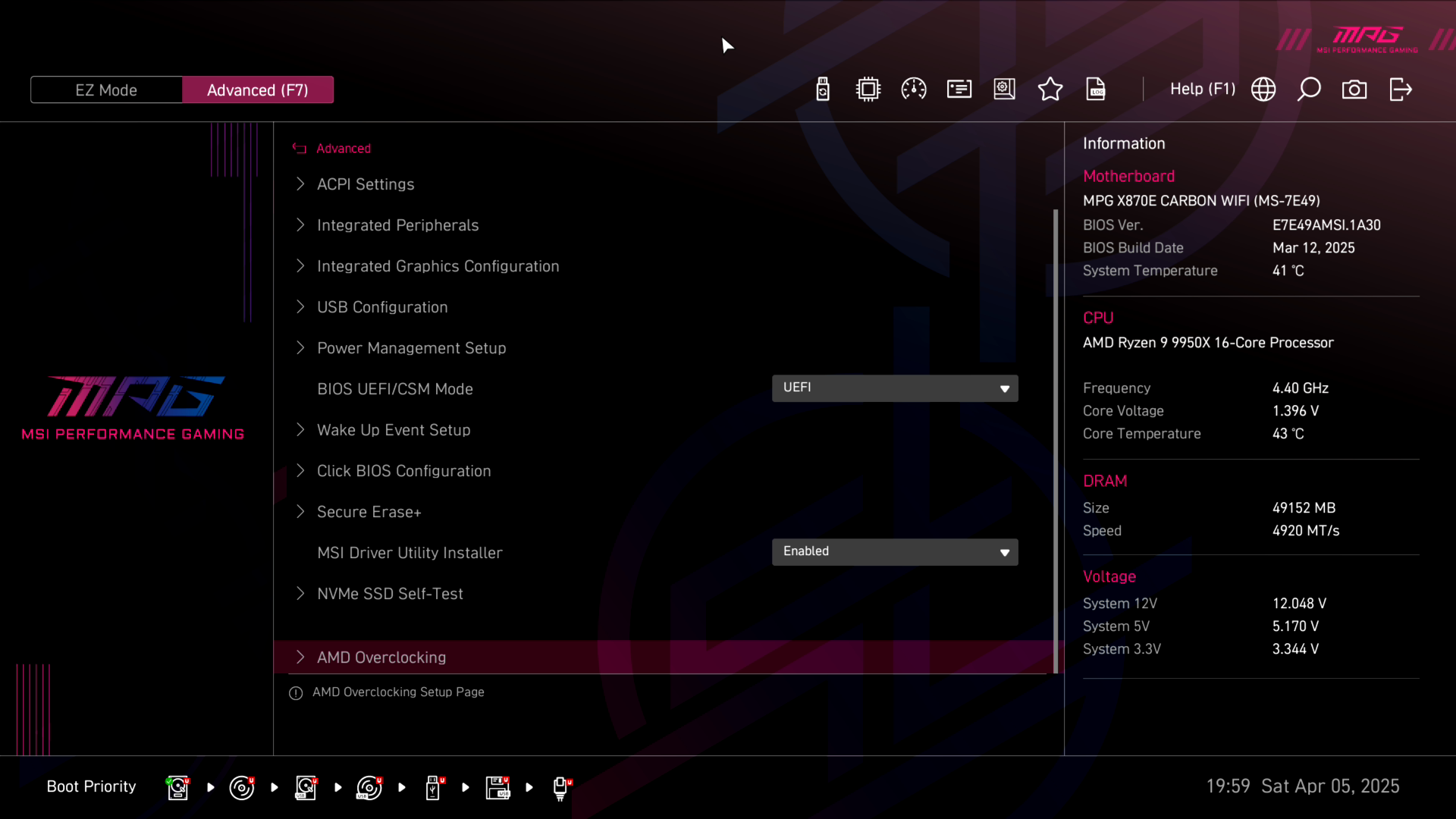Click the Favorites star icon
The image size is (1456, 819).
1050,89
